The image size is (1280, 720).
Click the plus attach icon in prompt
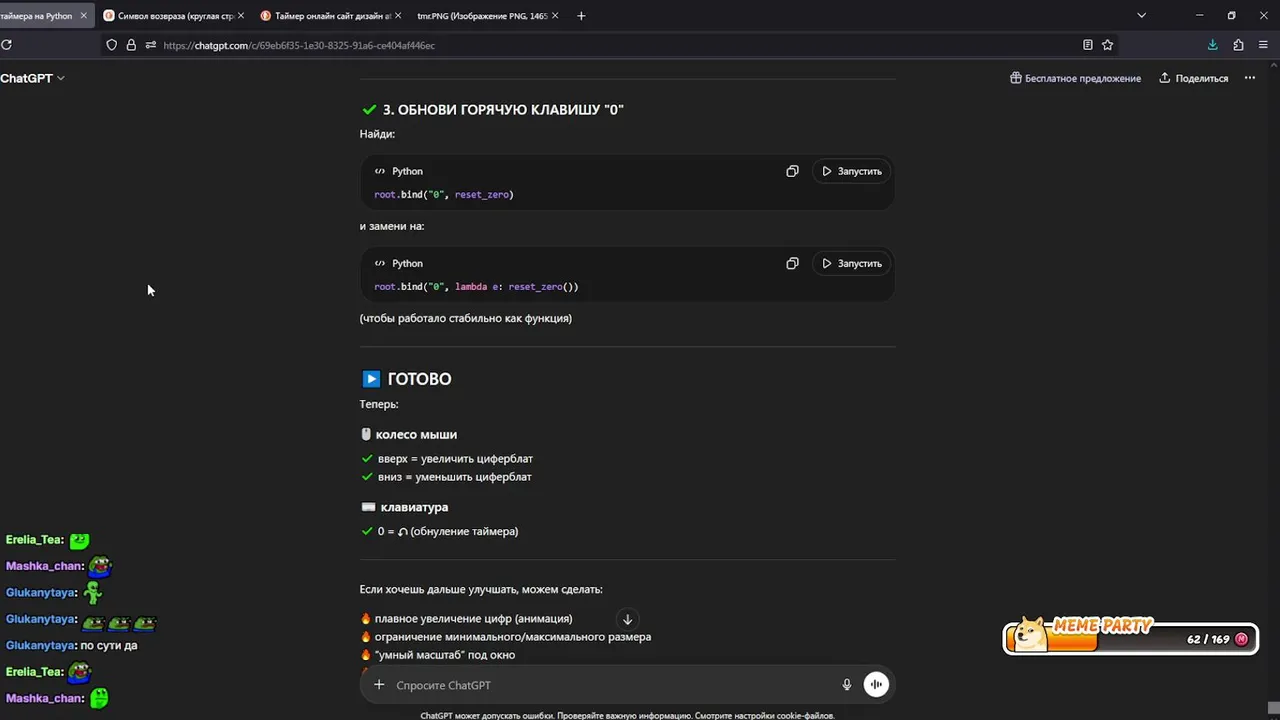click(379, 685)
